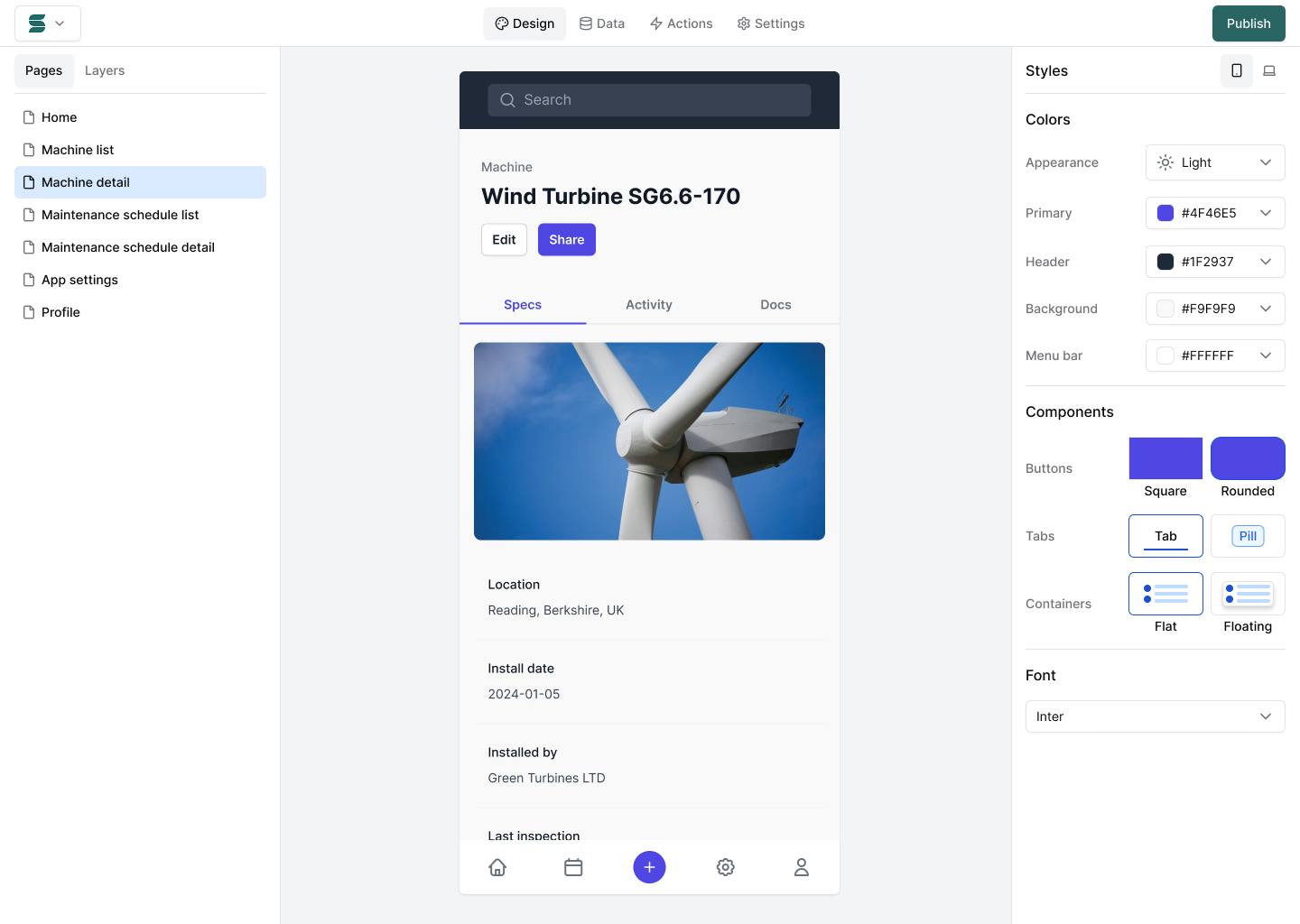Open the app logo menu top-left
The height and width of the screenshot is (924, 1300).
pyautogui.click(x=48, y=23)
